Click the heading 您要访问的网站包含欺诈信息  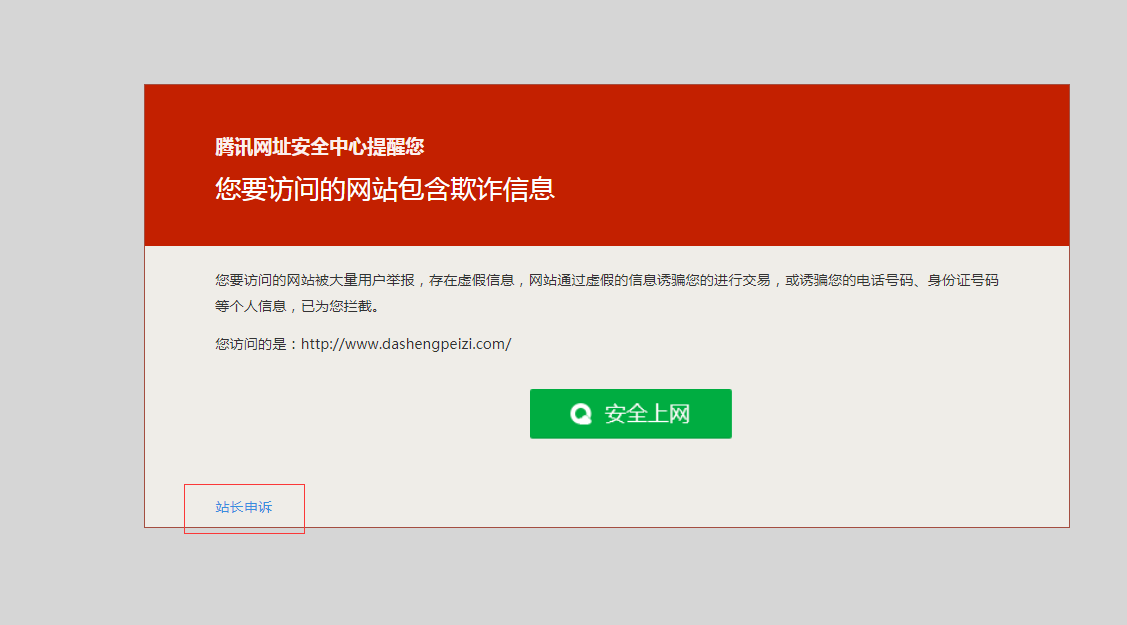[385, 190]
